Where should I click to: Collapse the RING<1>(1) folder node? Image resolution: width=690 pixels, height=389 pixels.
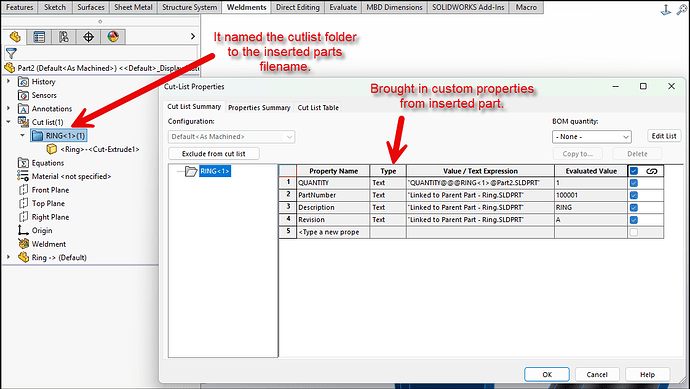click(x=22, y=136)
